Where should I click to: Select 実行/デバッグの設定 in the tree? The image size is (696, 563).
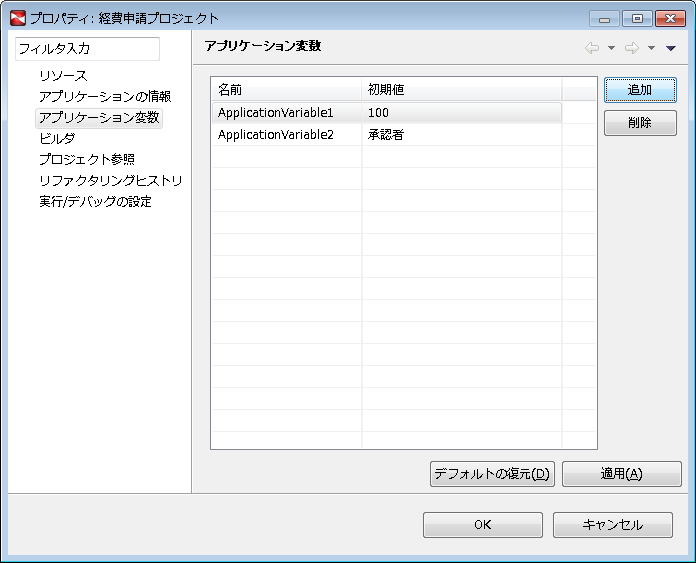coord(95,201)
